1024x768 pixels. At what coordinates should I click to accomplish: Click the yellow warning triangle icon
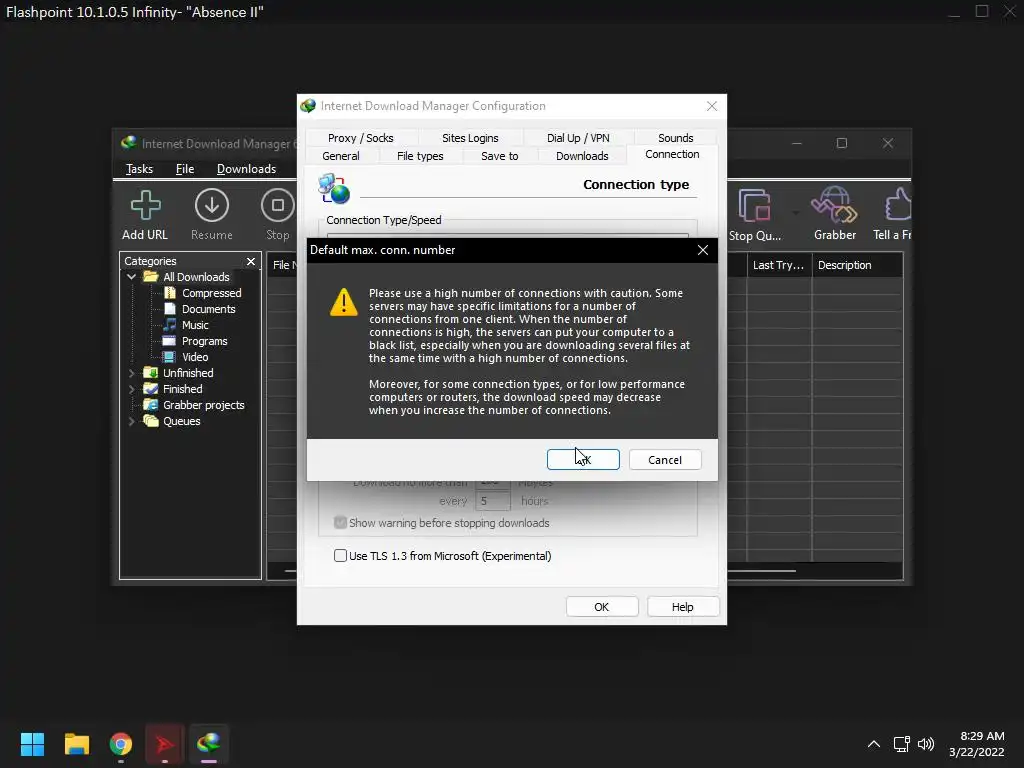click(x=344, y=302)
